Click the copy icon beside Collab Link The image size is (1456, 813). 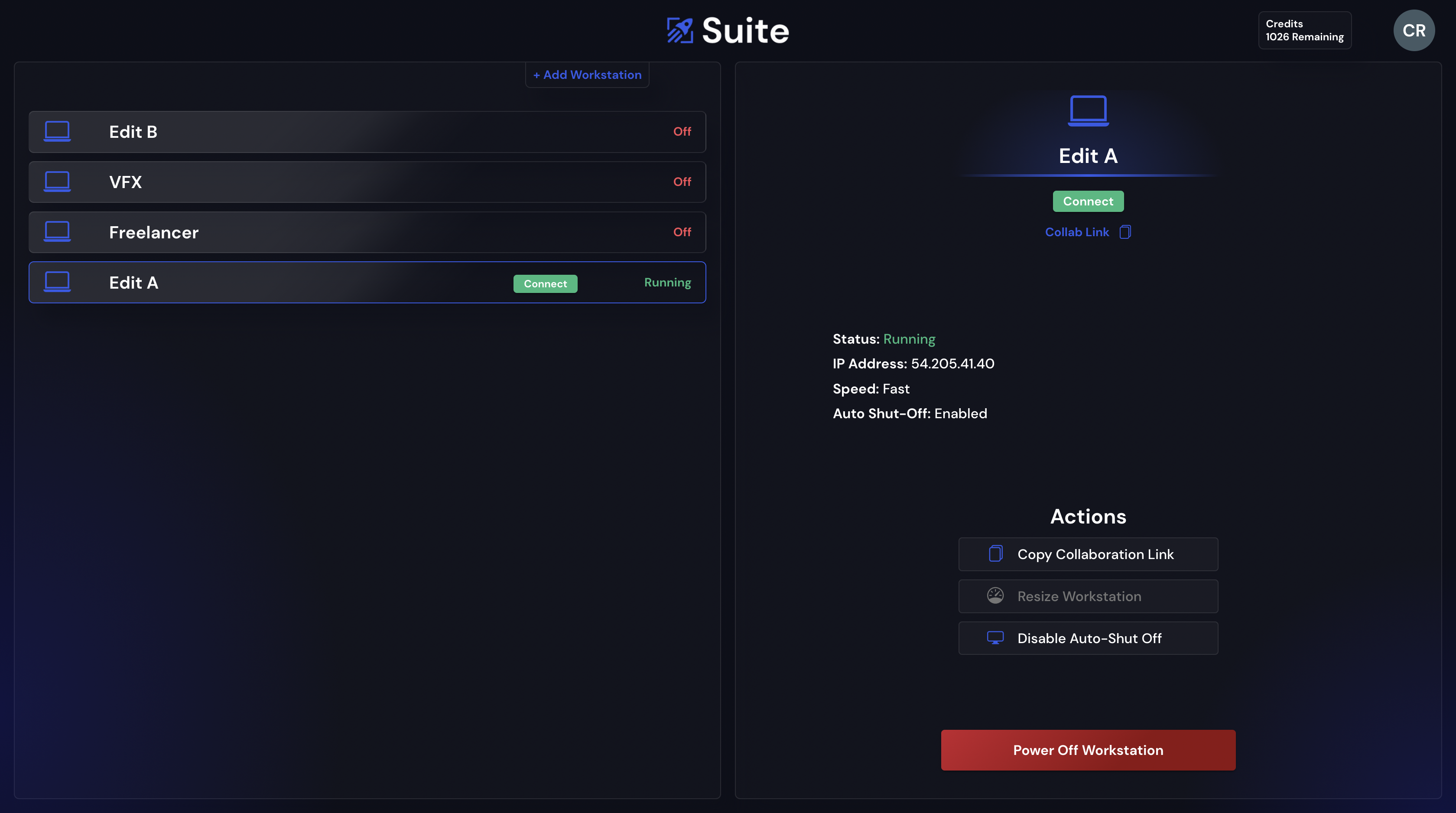[x=1125, y=232]
